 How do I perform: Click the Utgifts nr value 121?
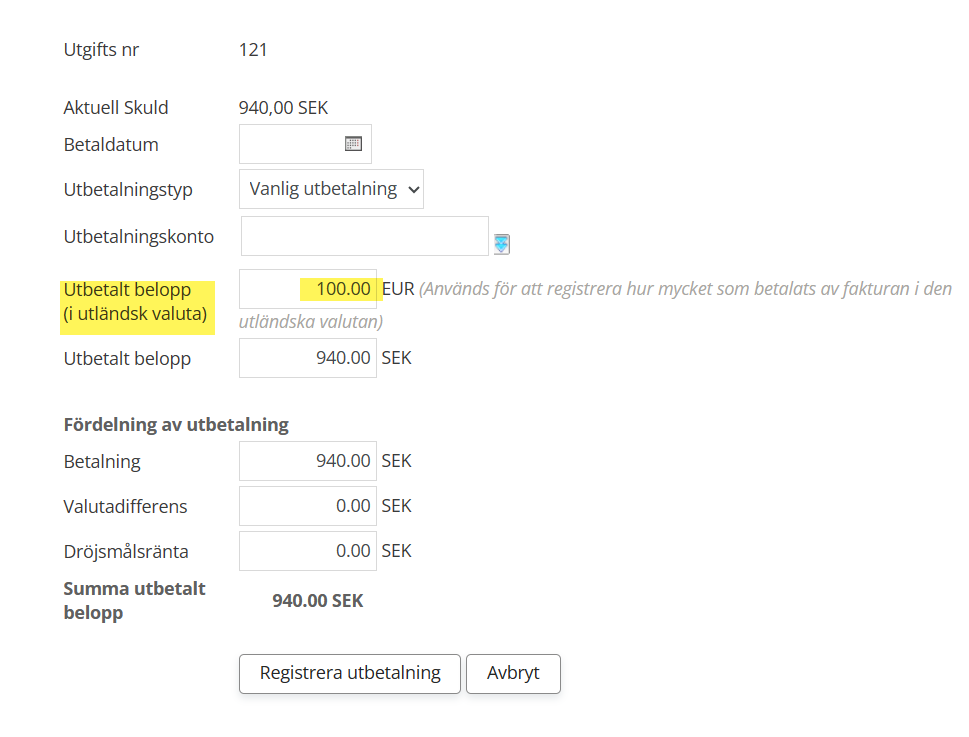[x=253, y=49]
